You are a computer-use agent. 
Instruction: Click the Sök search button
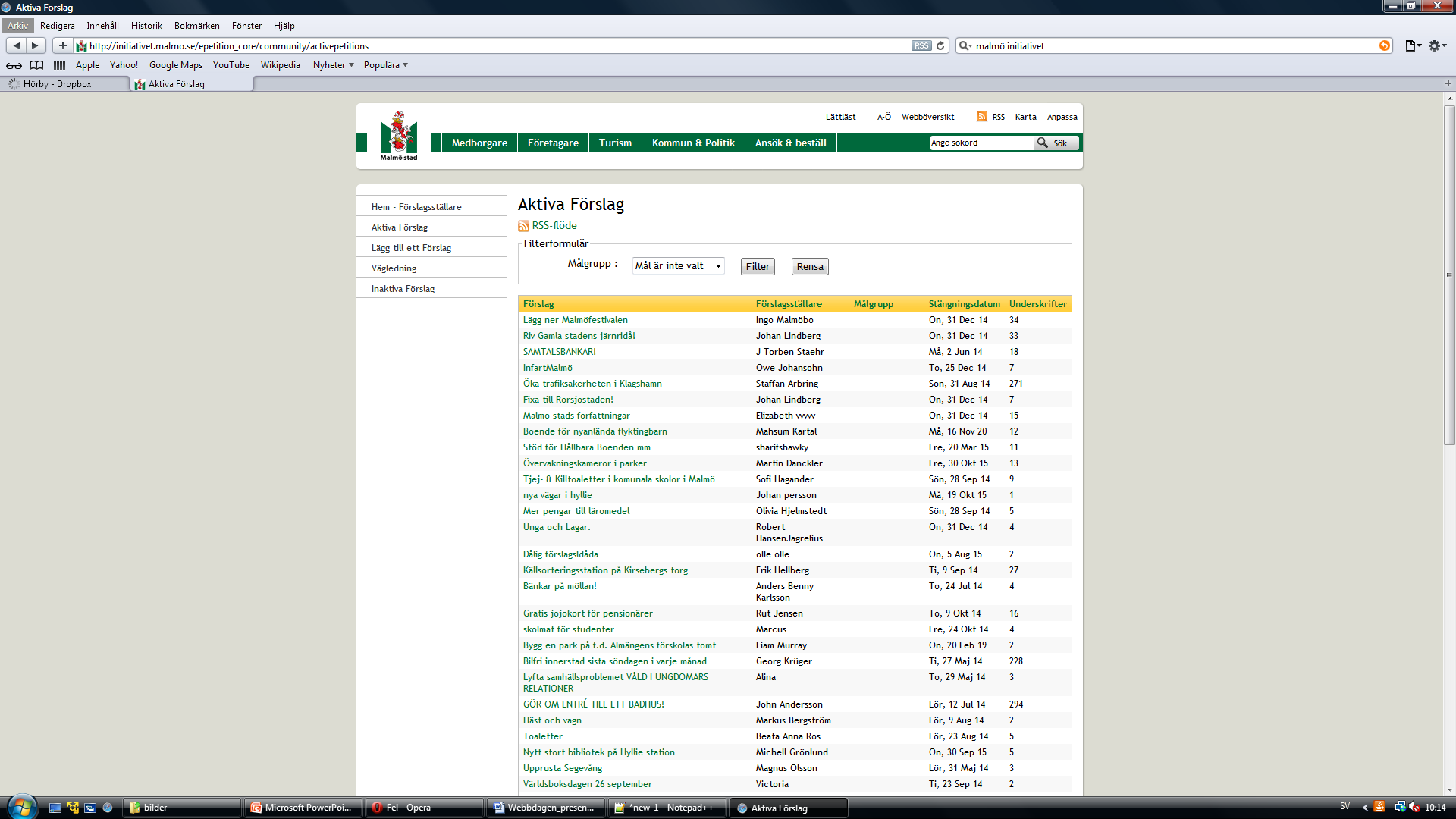[1056, 143]
